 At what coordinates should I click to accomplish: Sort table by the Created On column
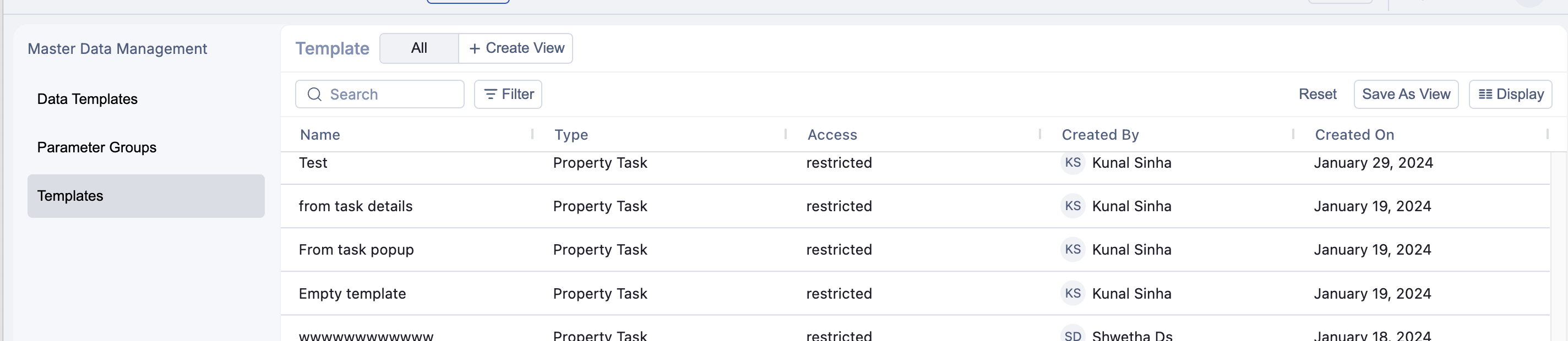[x=1354, y=134]
